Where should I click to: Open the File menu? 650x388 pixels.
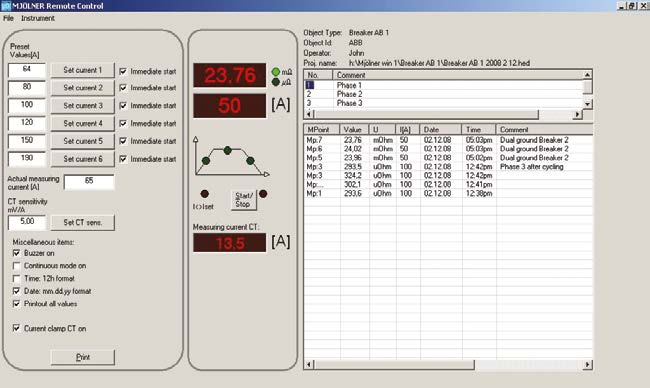pyautogui.click(x=8, y=18)
